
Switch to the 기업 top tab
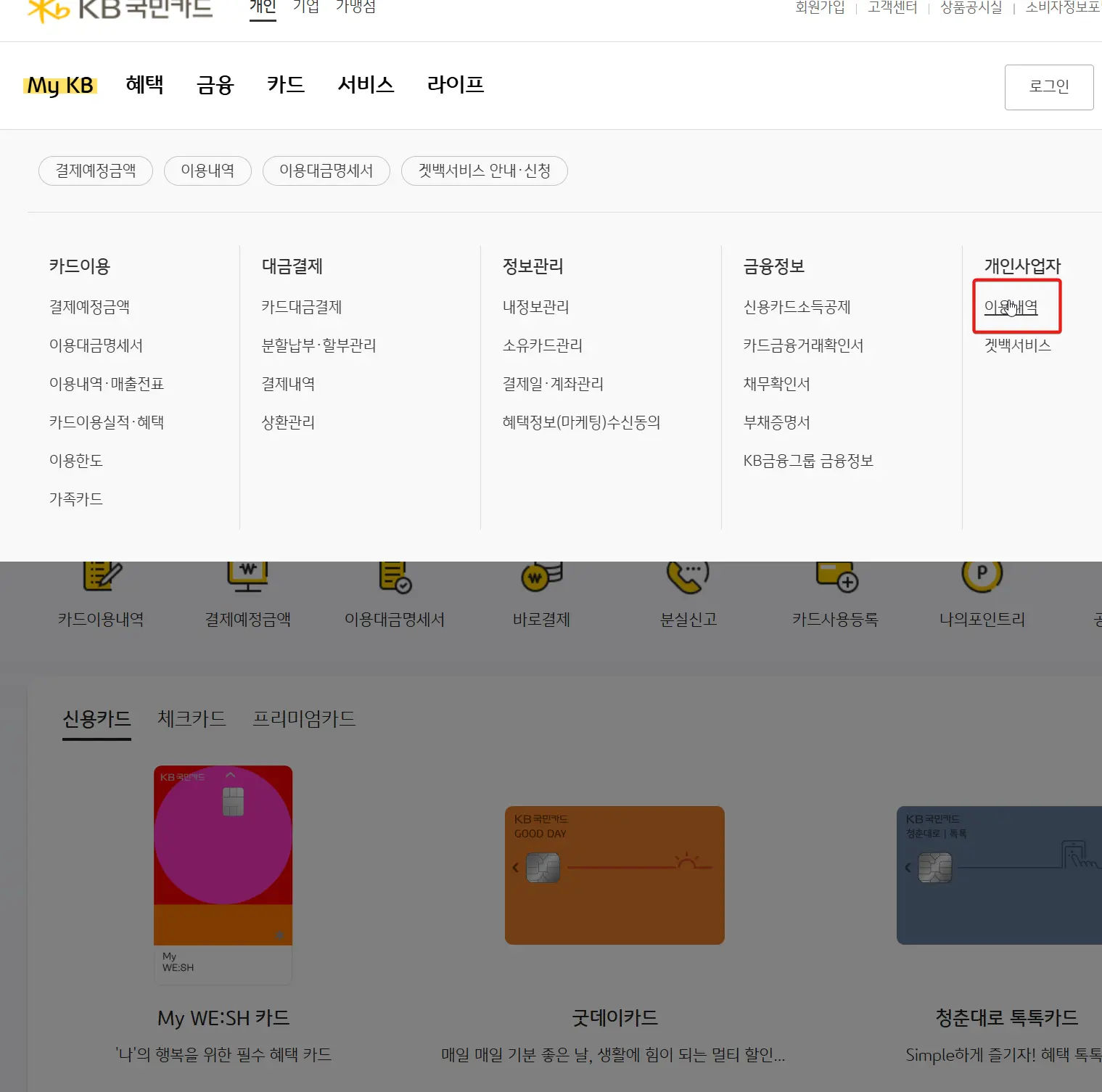coord(306,7)
